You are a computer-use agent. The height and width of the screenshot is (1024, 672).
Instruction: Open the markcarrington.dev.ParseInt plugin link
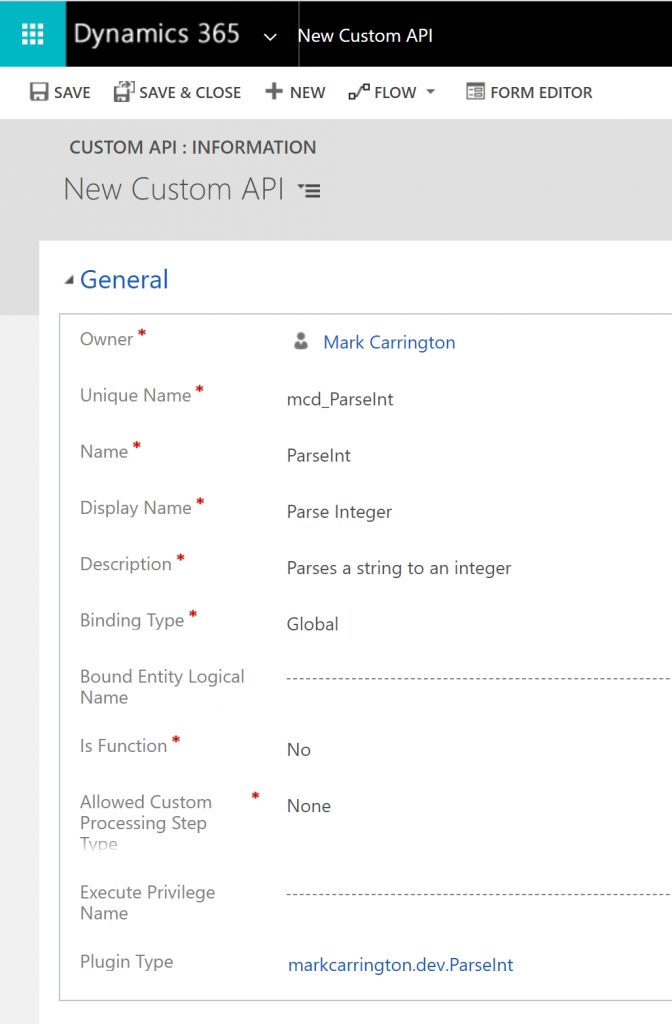400,965
